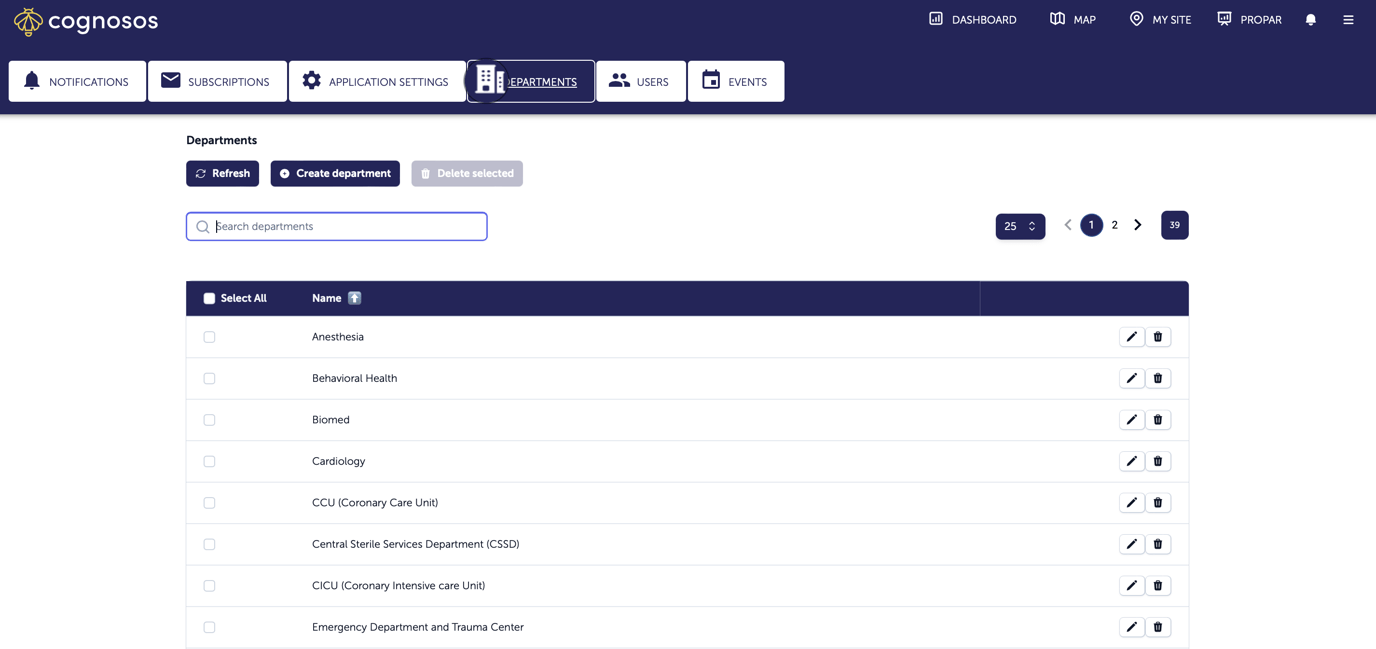Edit the Behavioral Health department
This screenshot has height=649, width=1376.
[x=1132, y=379]
